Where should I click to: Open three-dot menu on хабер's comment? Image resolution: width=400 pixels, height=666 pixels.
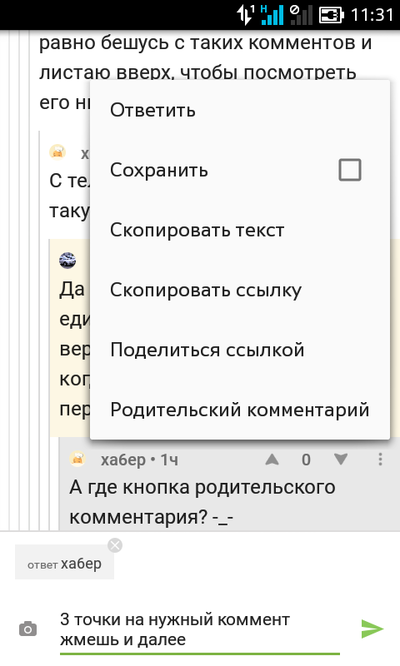click(x=380, y=459)
